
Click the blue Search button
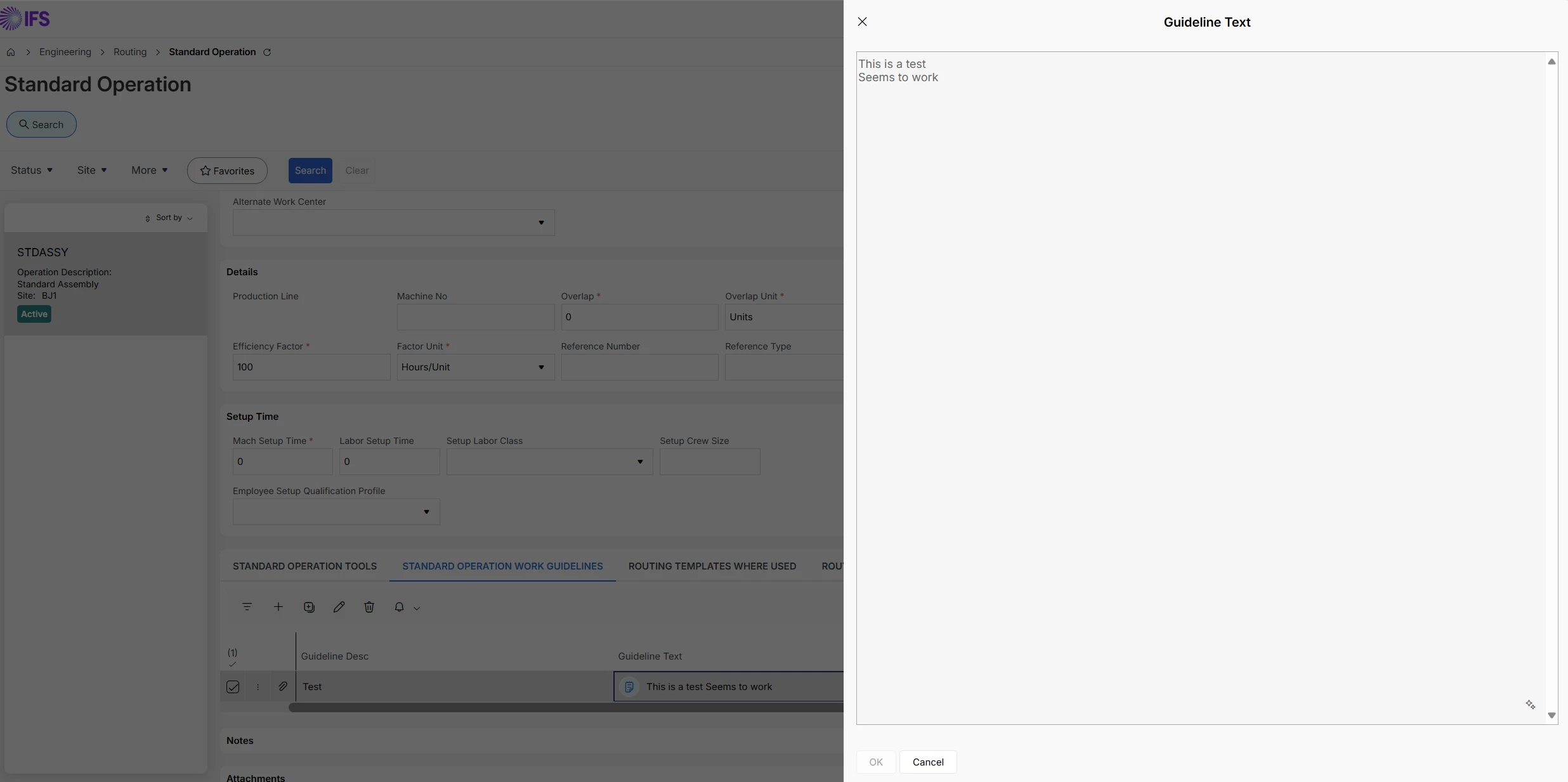coord(310,170)
